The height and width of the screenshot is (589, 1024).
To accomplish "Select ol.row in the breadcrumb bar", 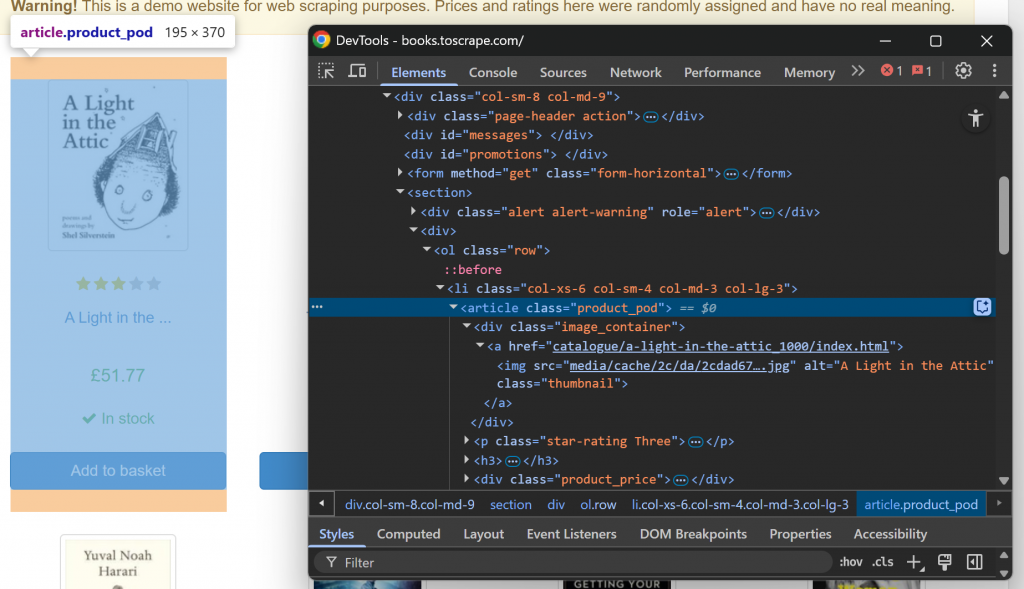I will click(598, 504).
